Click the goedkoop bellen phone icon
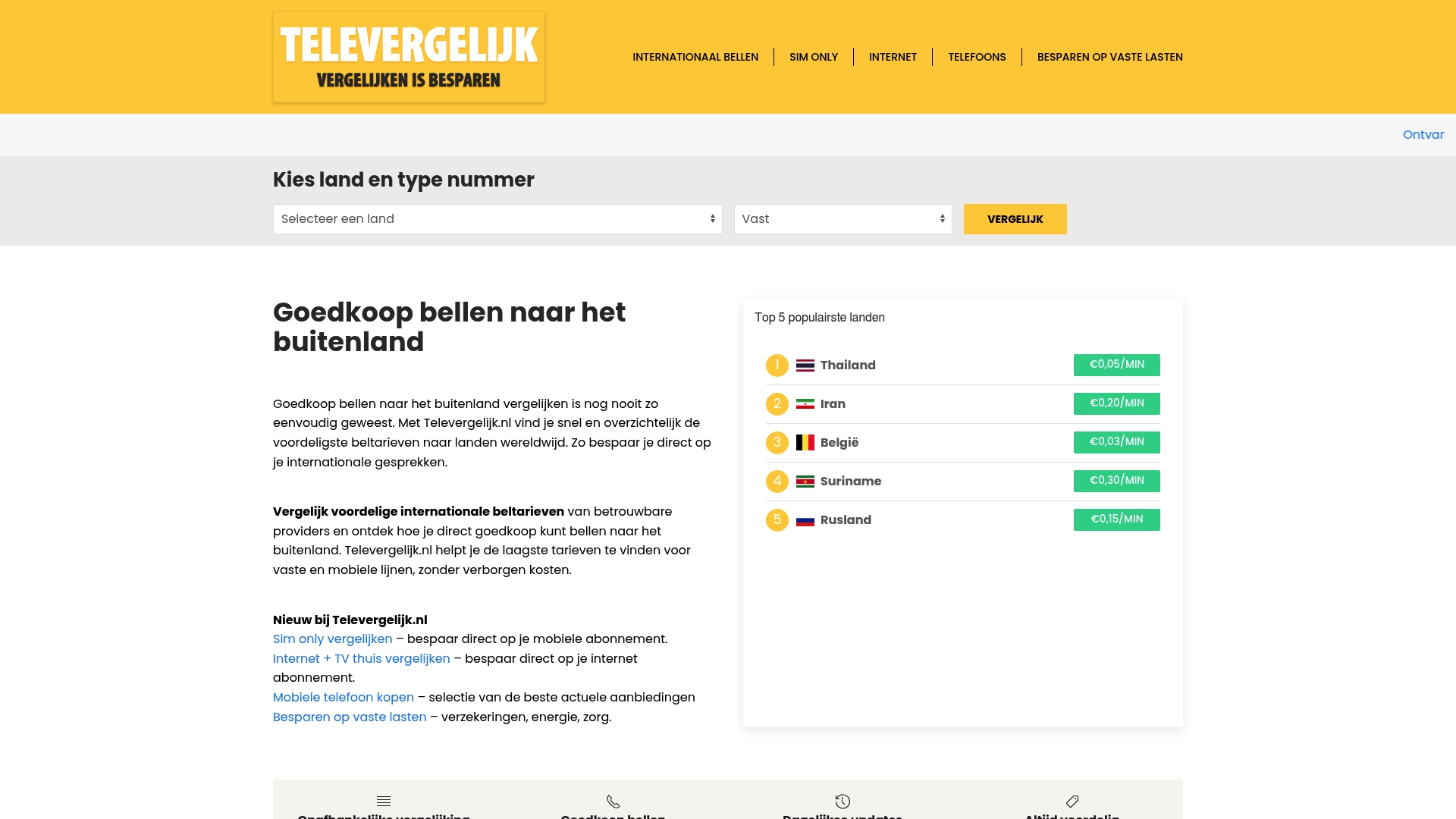1456x819 pixels. [613, 801]
